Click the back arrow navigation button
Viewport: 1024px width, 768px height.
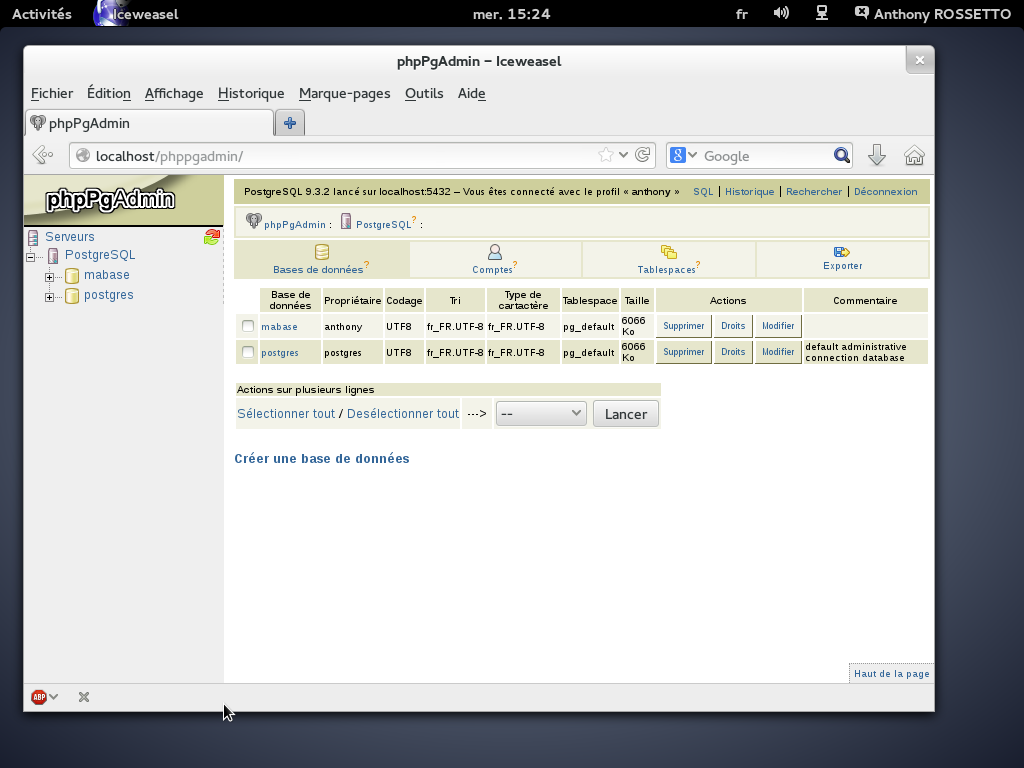[43, 155]
